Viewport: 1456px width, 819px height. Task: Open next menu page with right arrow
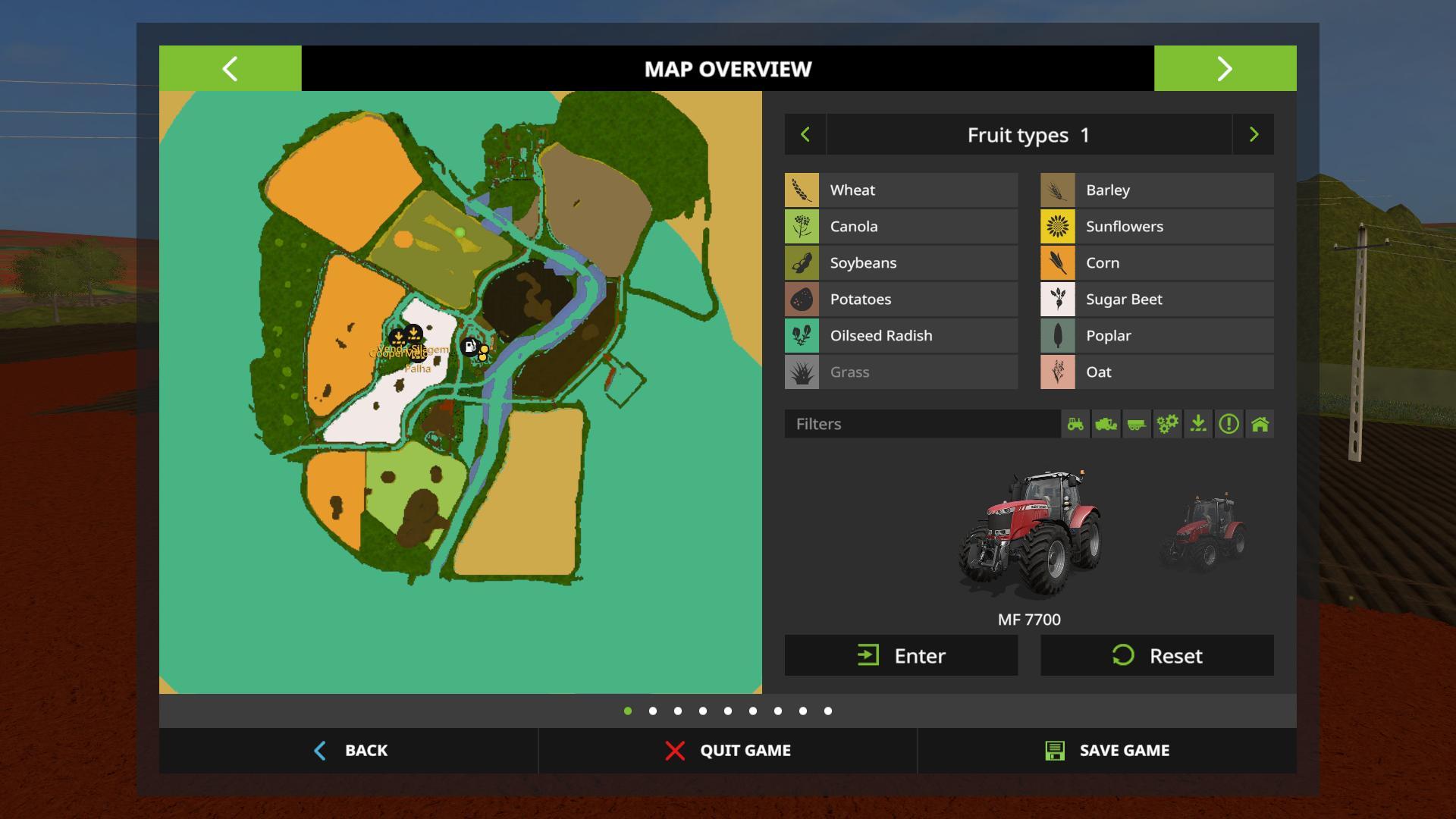coord(1225,69)
